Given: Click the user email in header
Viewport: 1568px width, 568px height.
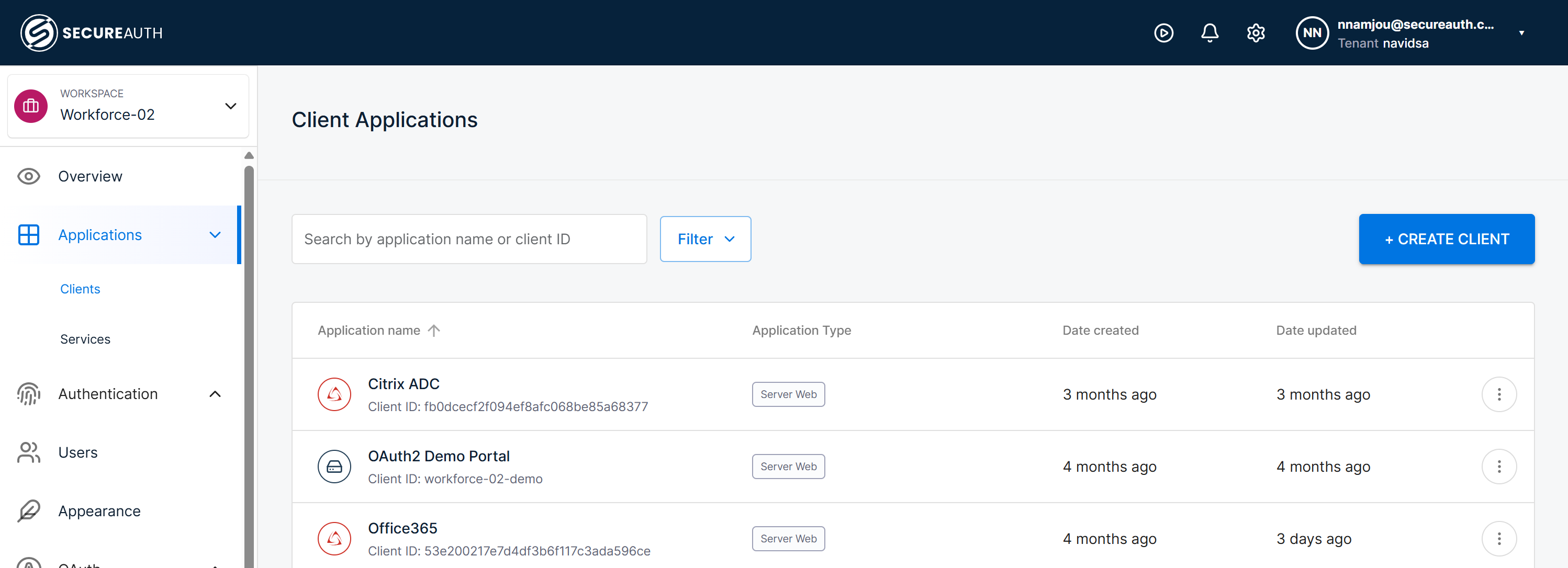Looking at the screenshot, I should coord(1415,25).
